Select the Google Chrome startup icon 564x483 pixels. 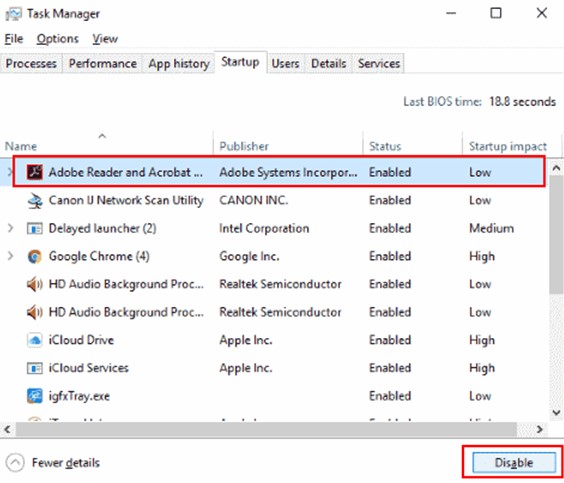click(35, 256)
